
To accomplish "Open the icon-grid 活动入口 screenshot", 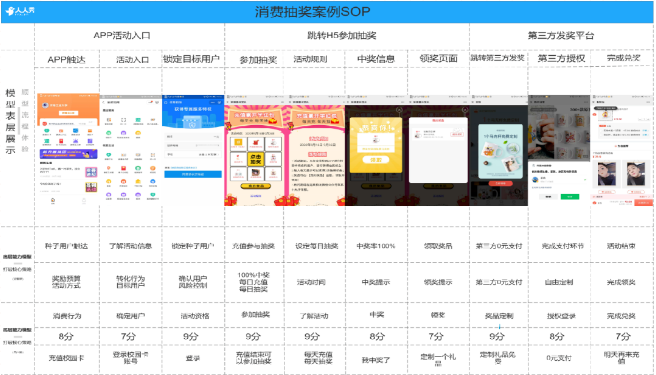I will pyautogui.click(x=131, y=150).
